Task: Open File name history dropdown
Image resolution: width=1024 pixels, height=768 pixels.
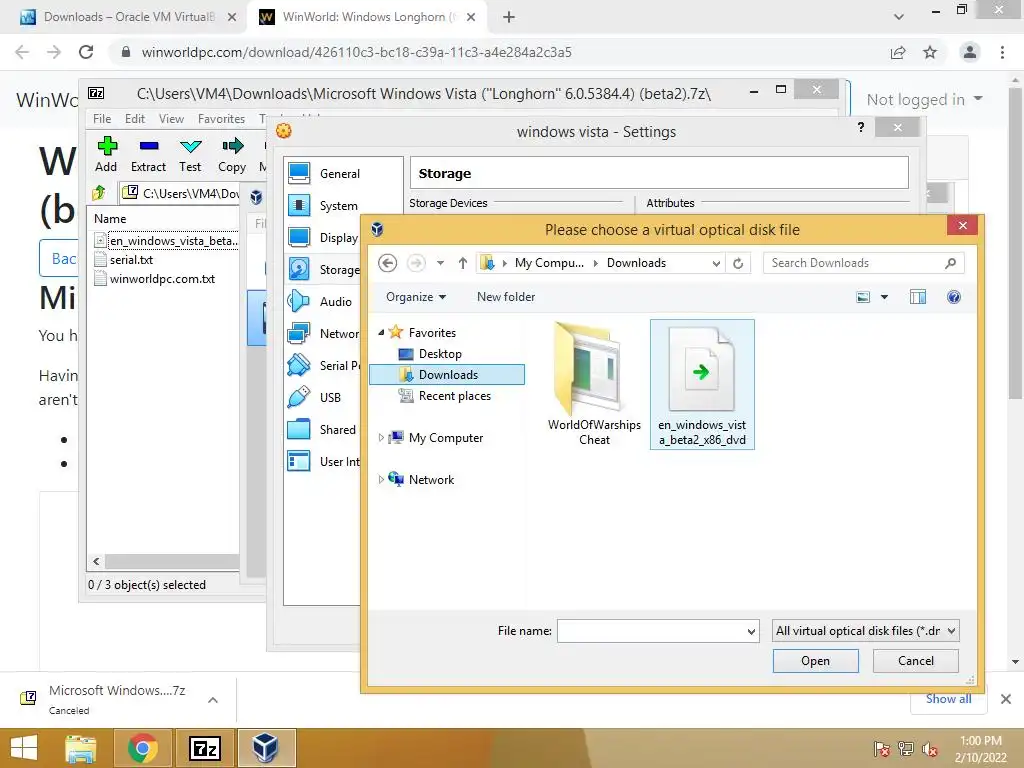Action: (751, 631)
